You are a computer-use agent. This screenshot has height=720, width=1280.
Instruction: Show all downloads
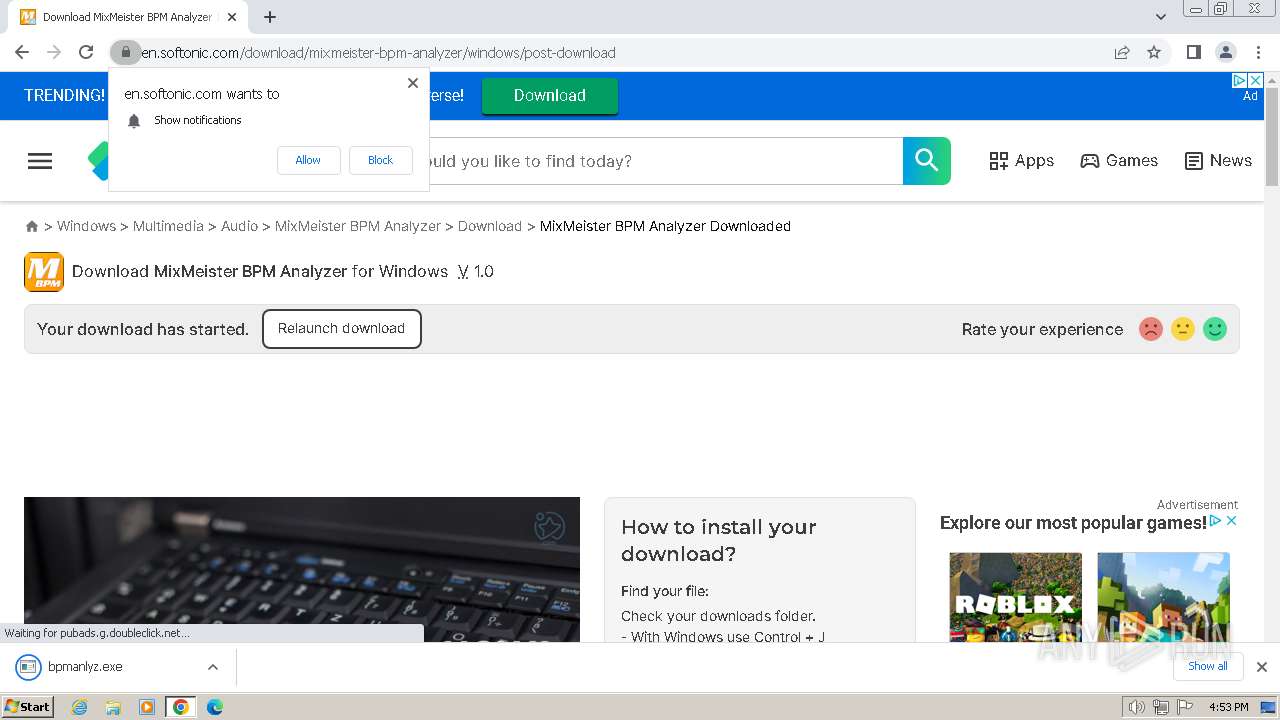click(x=1208, y=667)
